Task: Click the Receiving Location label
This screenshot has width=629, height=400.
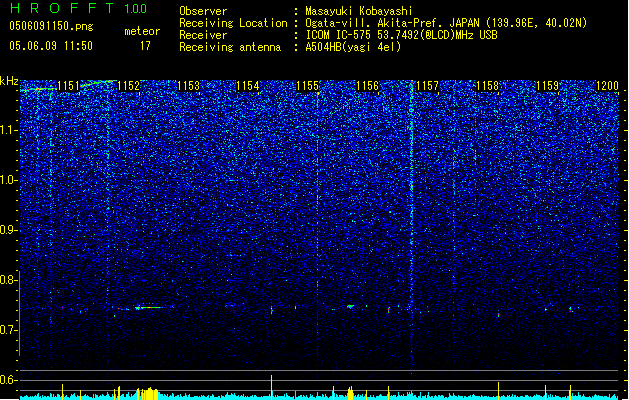Action: pyautogui.click(x=233, y=23)
